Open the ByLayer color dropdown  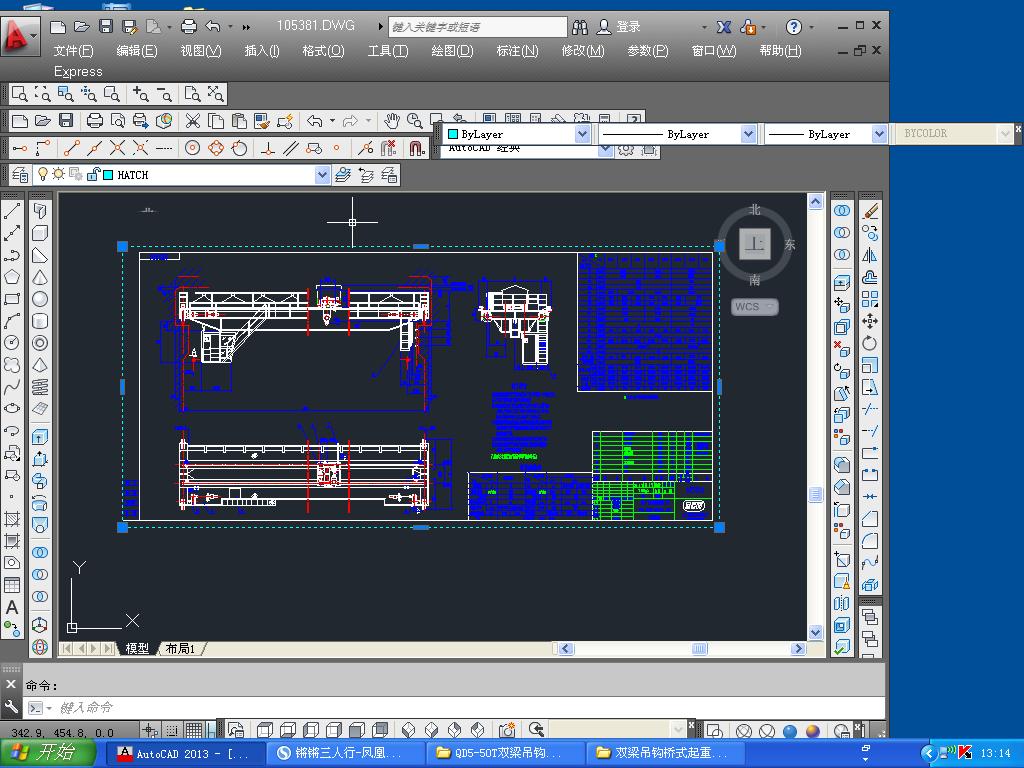(582, 134)
